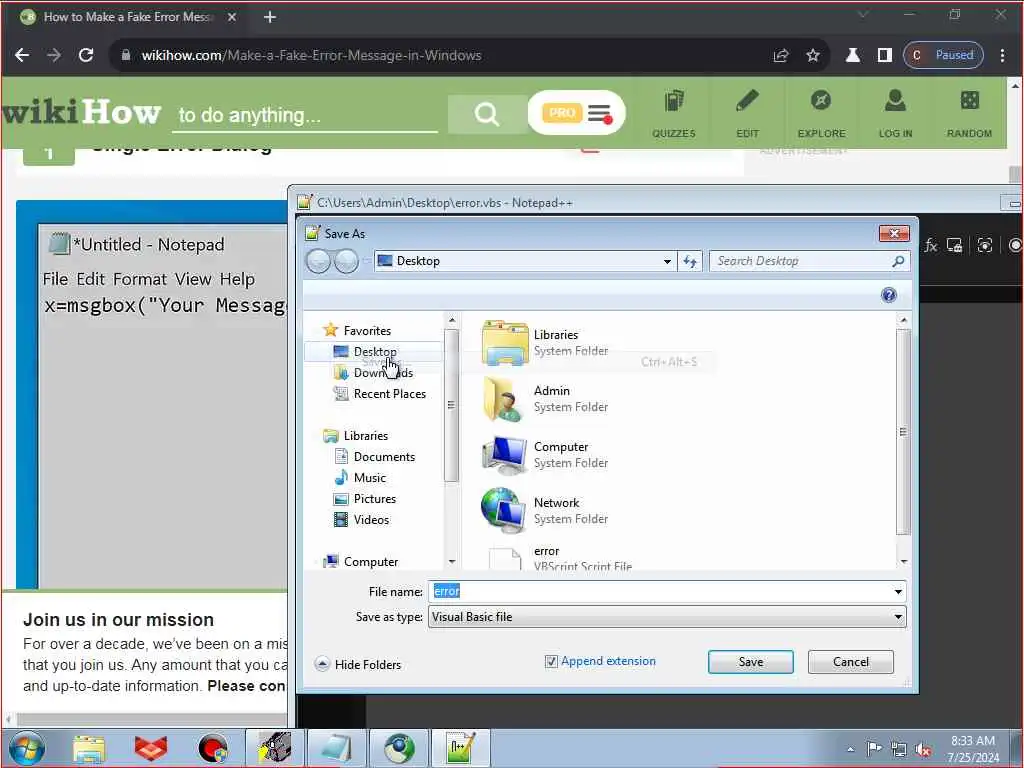This screenshot has width=1024, height=768.
Task: Click the Action Center flag icon
Action: (874, 749)
